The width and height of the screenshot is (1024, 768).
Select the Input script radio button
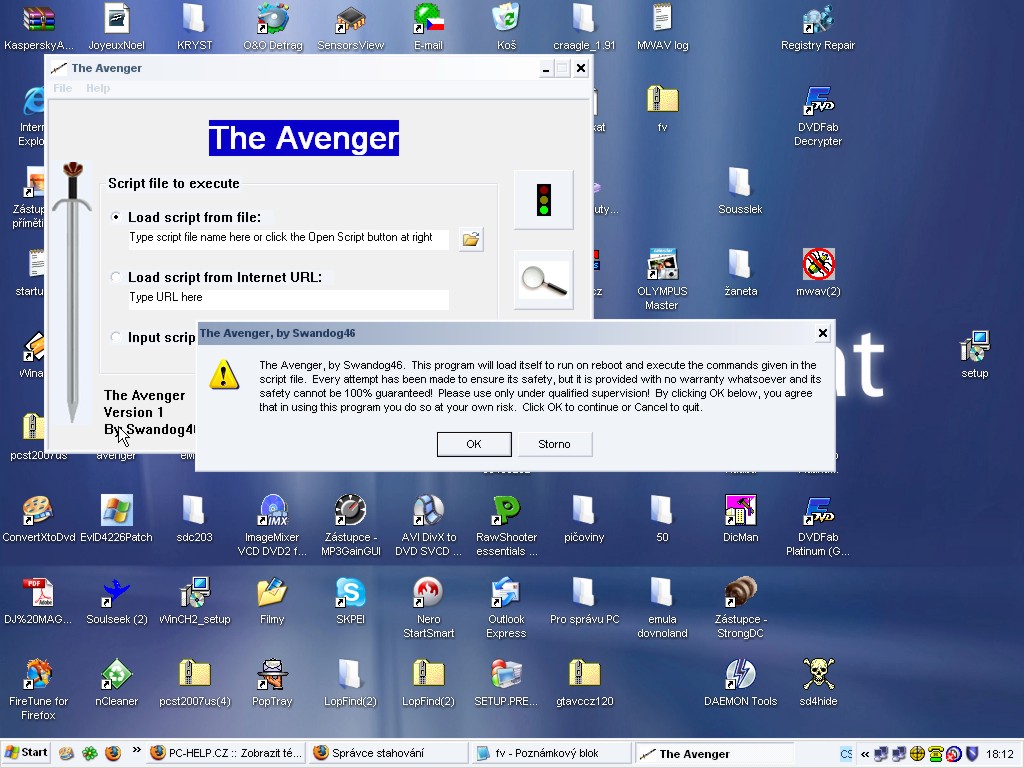[117, 337]
